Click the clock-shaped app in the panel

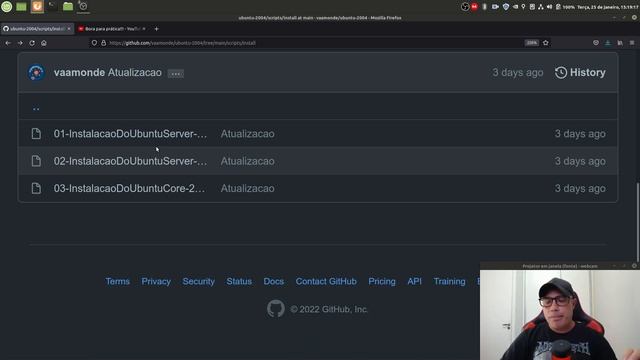[x=83, y=7]
